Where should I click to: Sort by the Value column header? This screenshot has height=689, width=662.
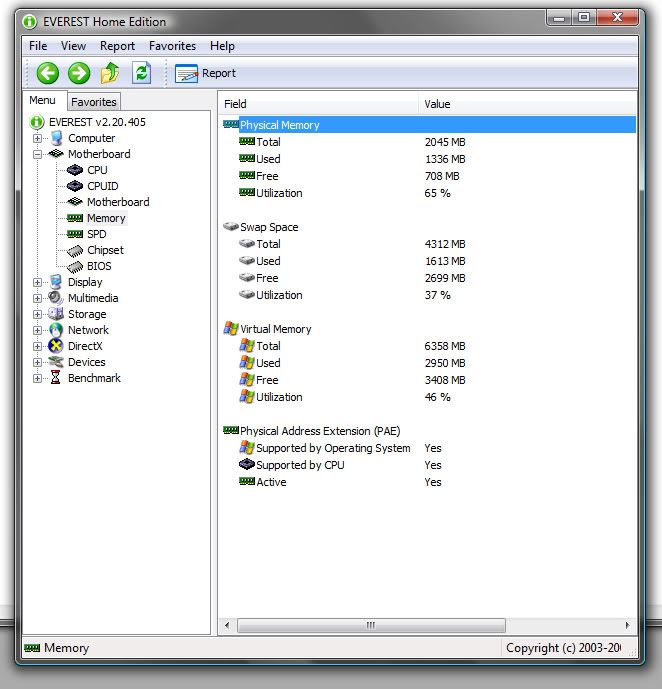pos(527,104)
